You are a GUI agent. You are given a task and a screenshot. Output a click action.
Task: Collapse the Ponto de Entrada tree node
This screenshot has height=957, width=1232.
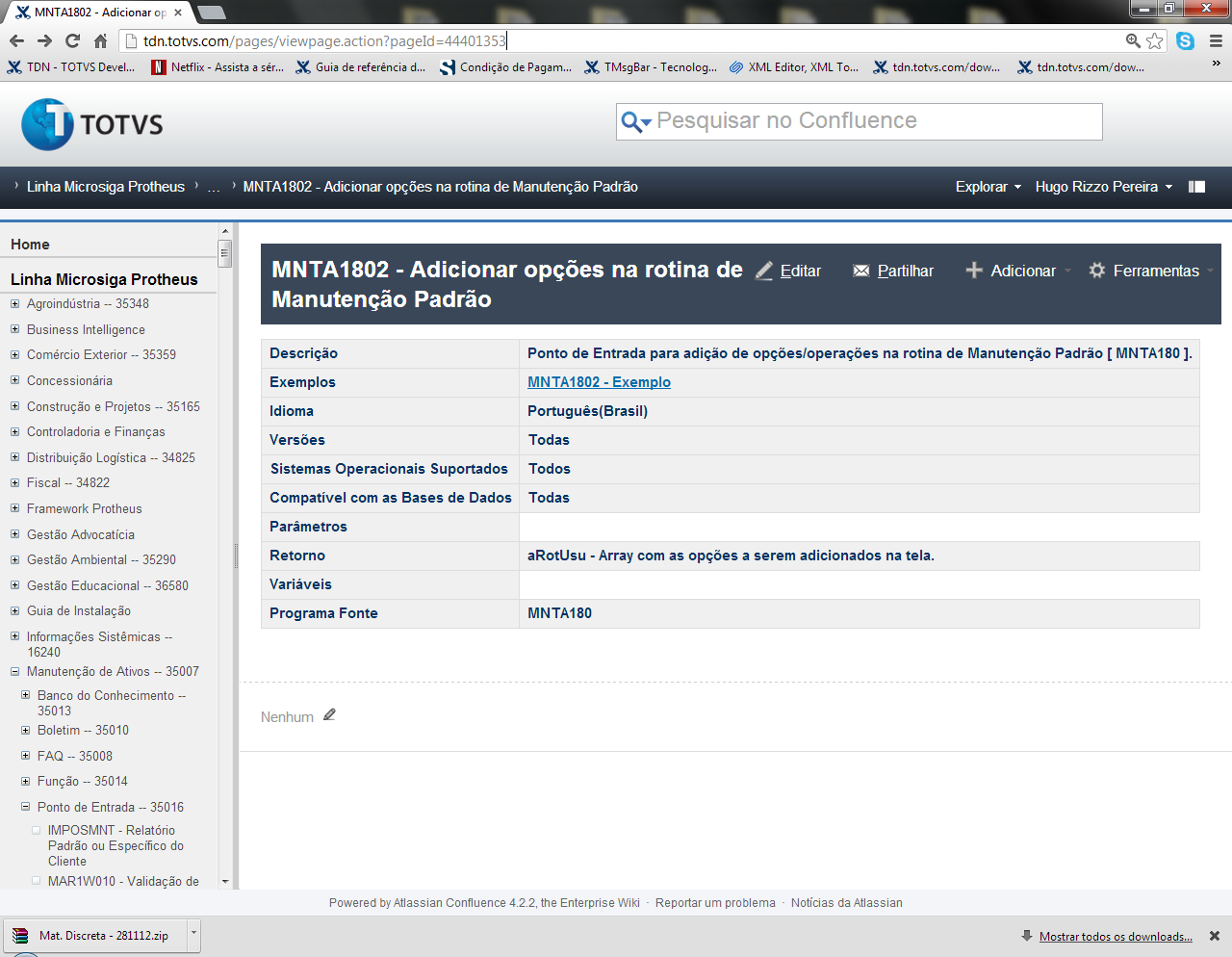tap(25, 807)
